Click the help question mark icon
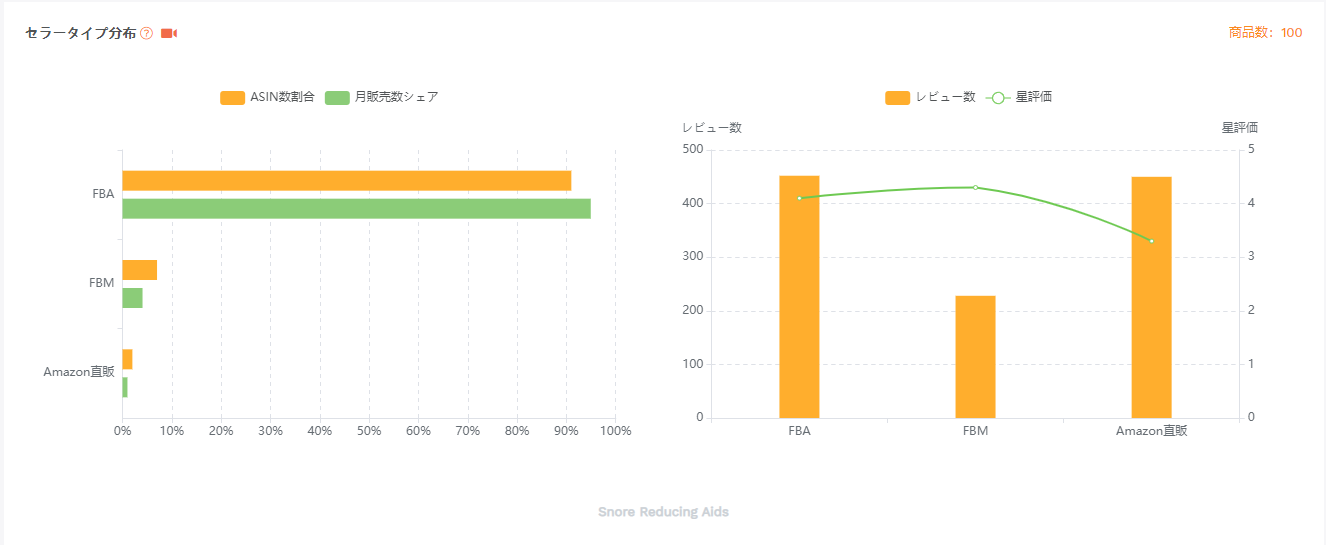Viewport: 1326px width, 545px height. (147, 33)
